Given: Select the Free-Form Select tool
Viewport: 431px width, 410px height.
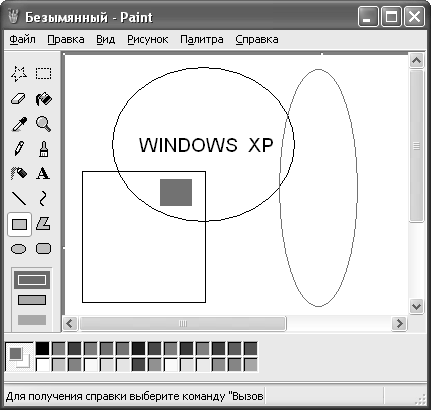Looking at the screenshot, I should [19, 74].
